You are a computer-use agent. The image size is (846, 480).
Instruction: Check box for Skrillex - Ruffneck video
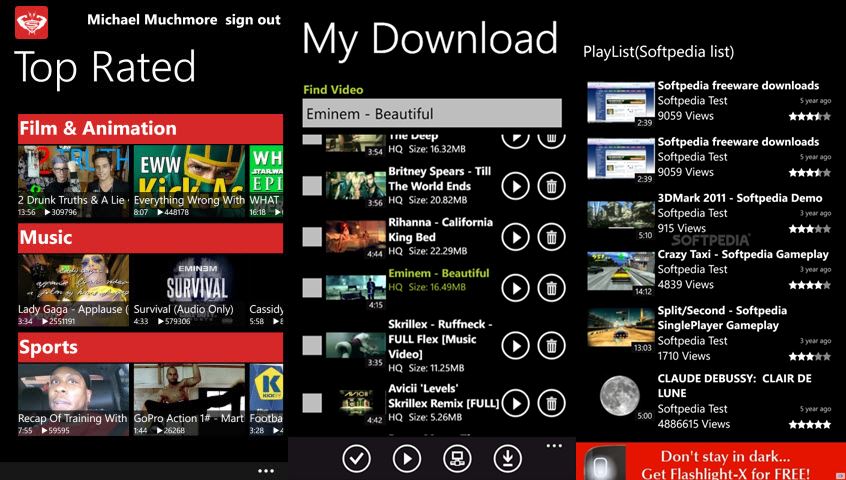[312, 345]
